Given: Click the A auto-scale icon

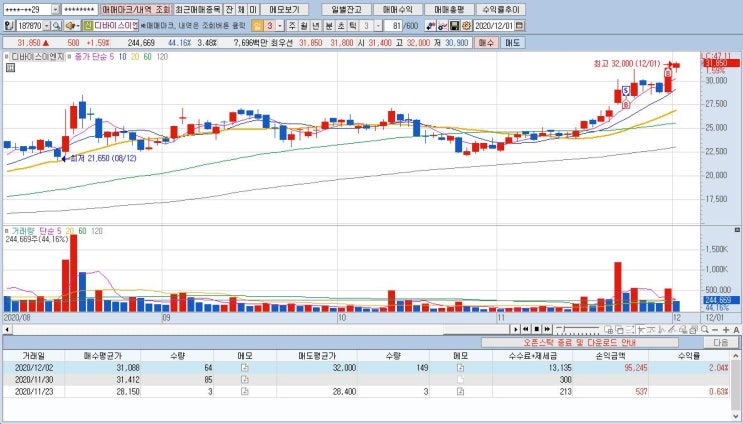Looking at the screenshot, I should click(x=736, y=330).
